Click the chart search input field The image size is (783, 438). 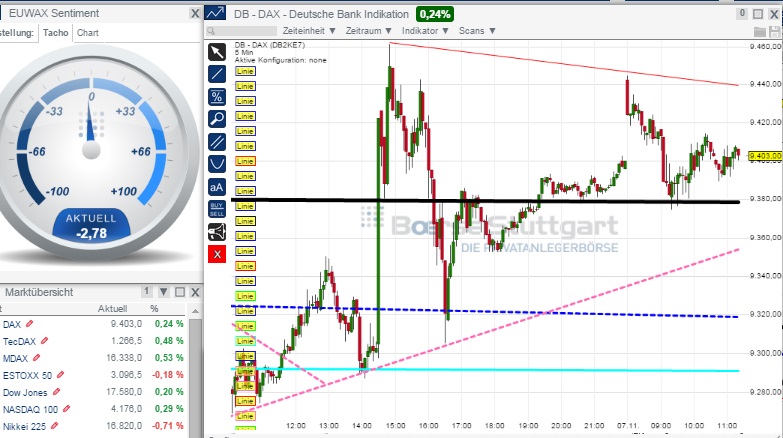tap(242, 31)
